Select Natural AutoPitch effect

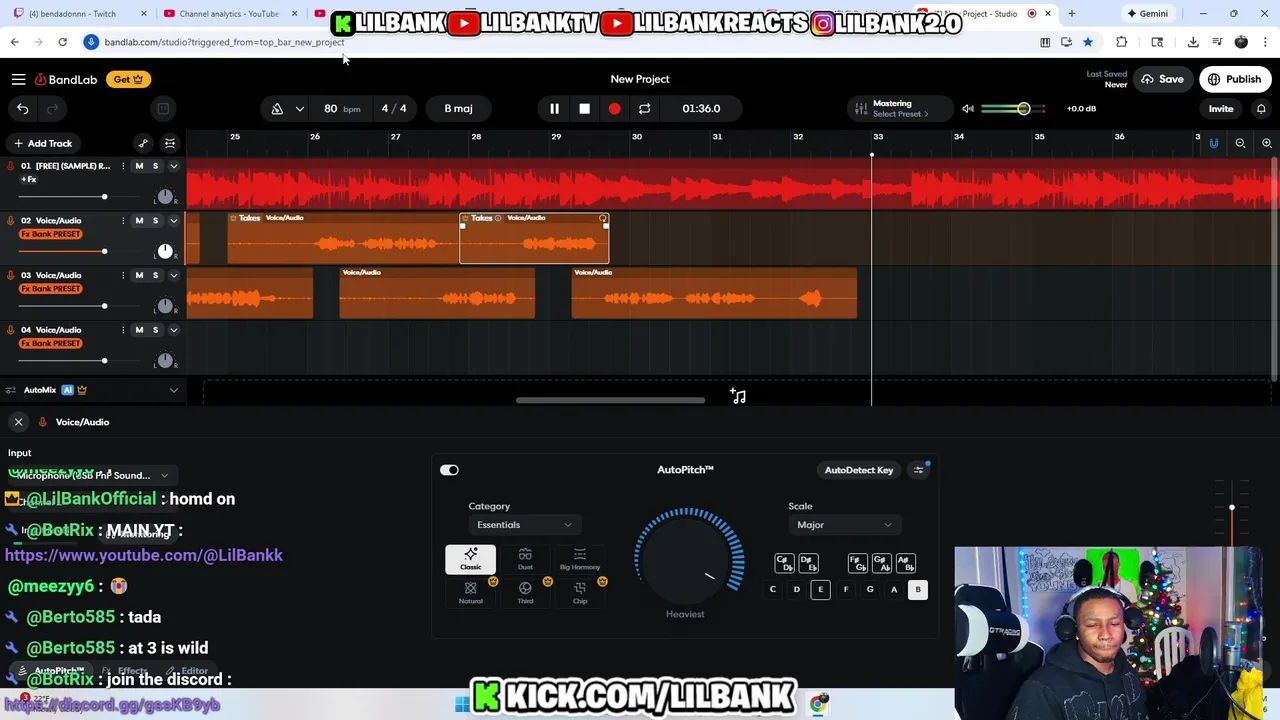[470, 593]
